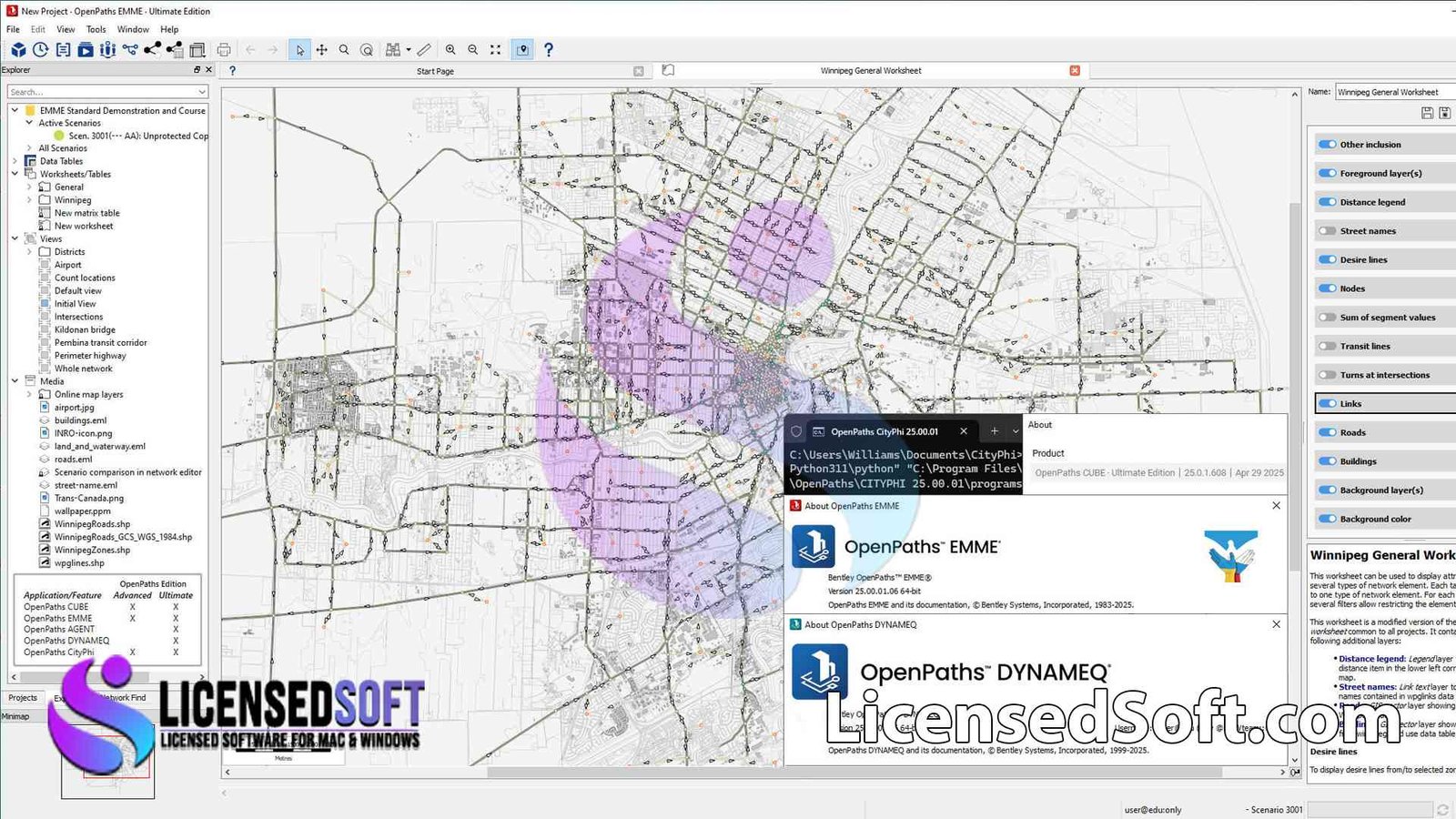Click the worksheet Name input field
1456x819 pixels.
pyautogui.click(x=1395, y=92)
